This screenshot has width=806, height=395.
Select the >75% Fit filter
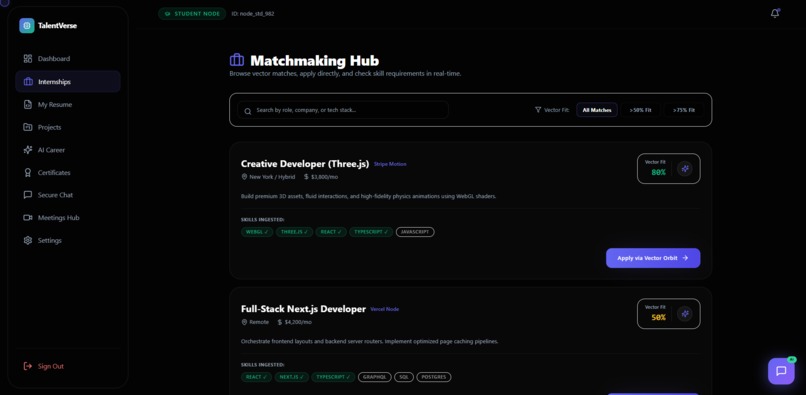pos(683,110)
